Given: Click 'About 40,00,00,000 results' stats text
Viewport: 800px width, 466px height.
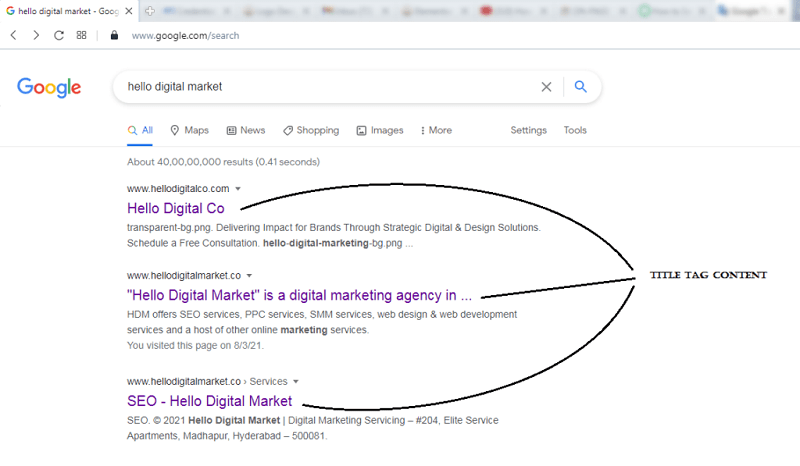Looking at the screenshot, I should [x=223, y=162].
